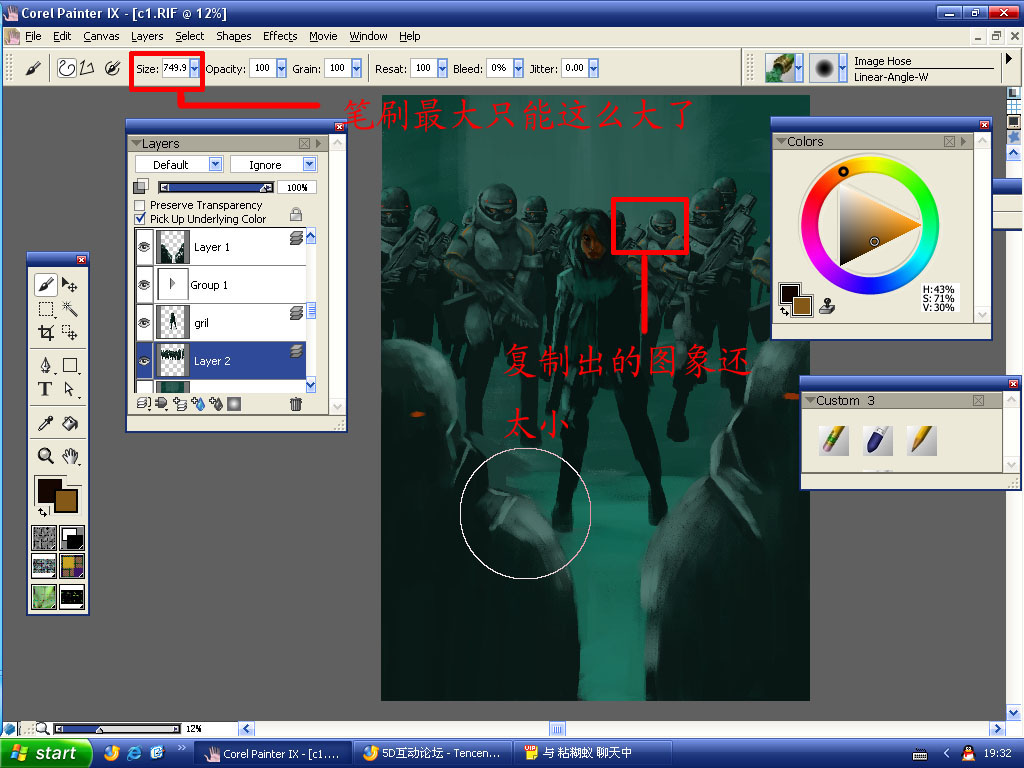Hide the gril layer
The width and height of the screenshot is (1024, 768).
144,323
